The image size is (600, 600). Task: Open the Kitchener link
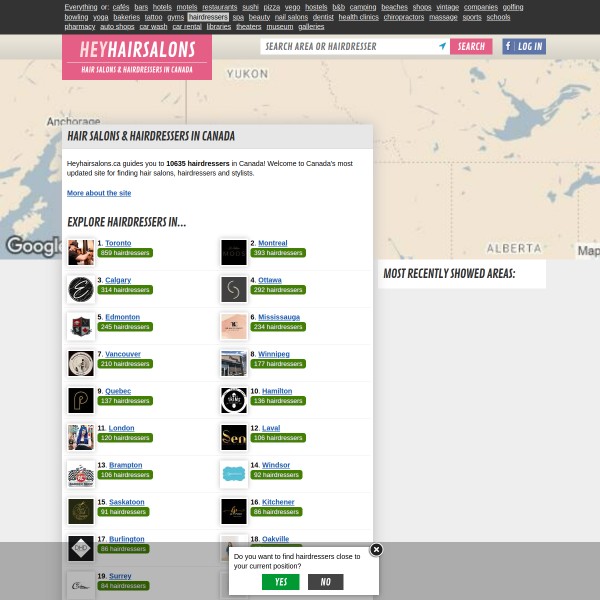(278, 502)
